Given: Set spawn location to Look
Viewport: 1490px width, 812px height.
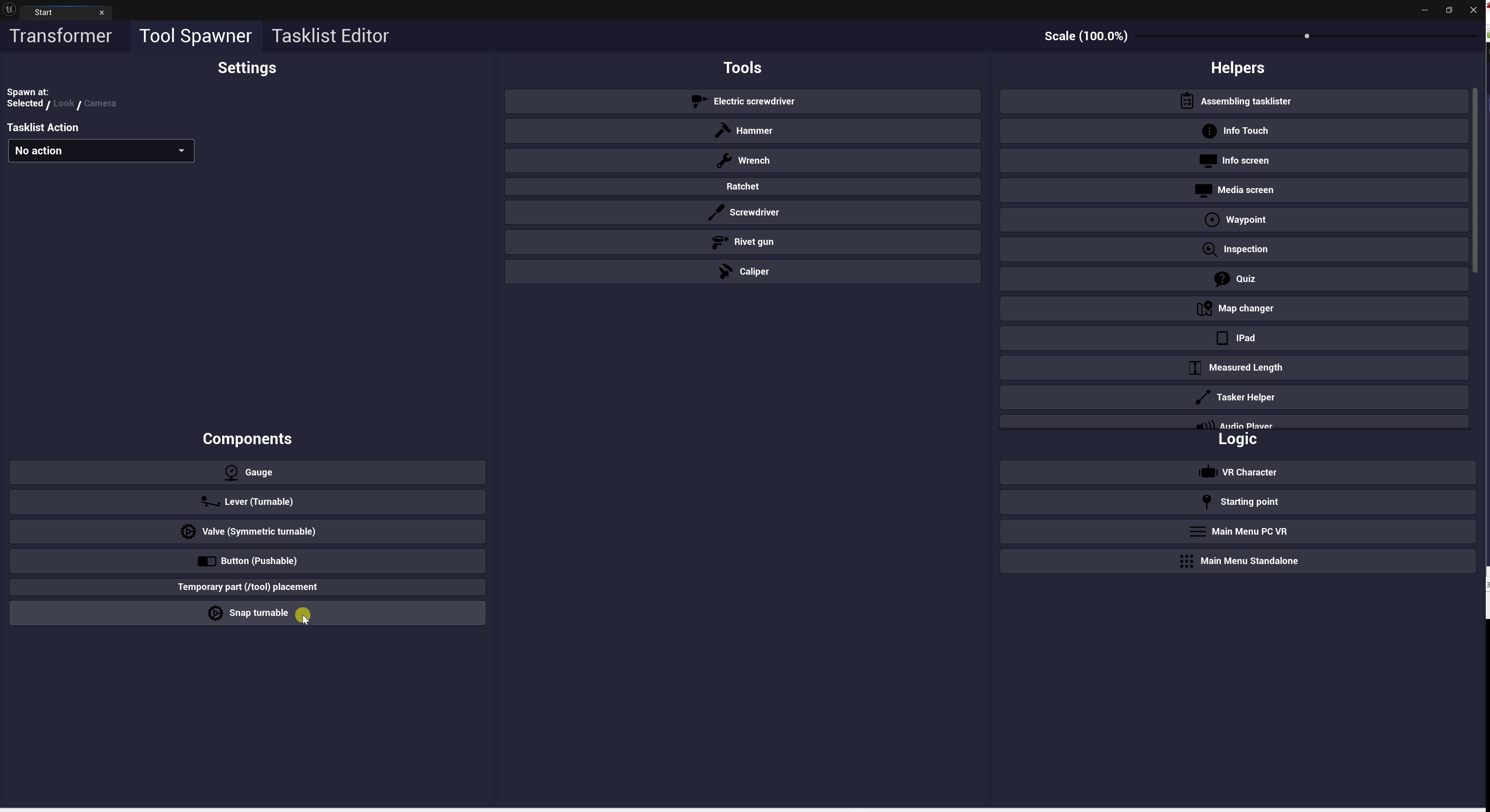Looking at the screenshot, I should click(x=63, y=104).
